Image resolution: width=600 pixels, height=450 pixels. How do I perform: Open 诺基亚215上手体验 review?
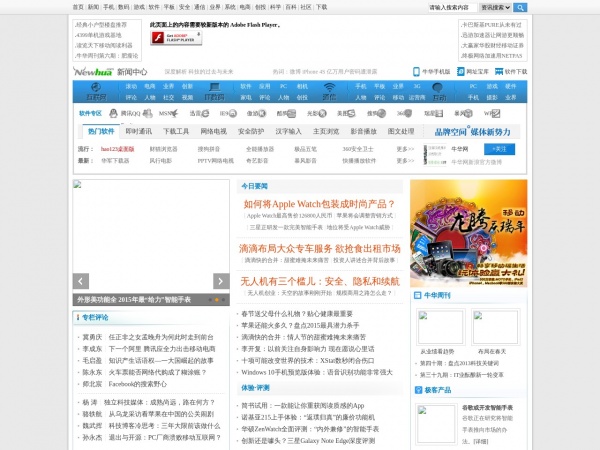pyautogui.click(x=308, y=417)
